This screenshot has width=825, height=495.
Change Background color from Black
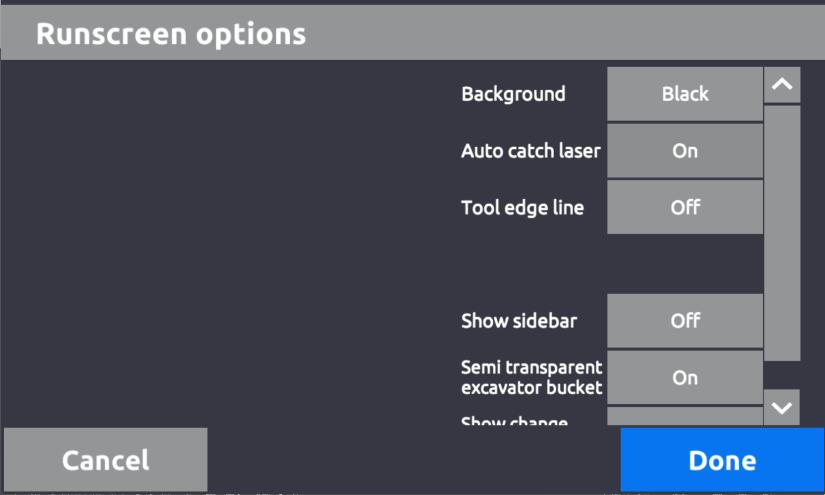[685, 94]
